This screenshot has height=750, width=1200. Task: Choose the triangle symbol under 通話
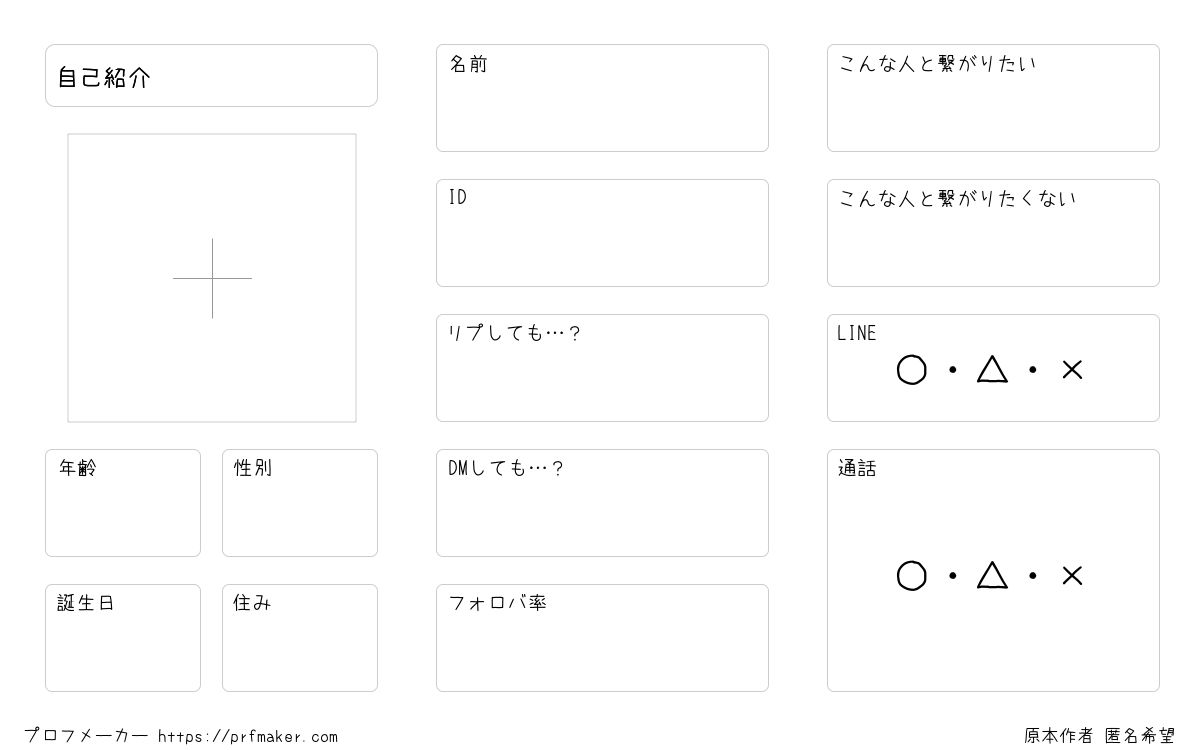pyautogui.click(x=992, y=575)
